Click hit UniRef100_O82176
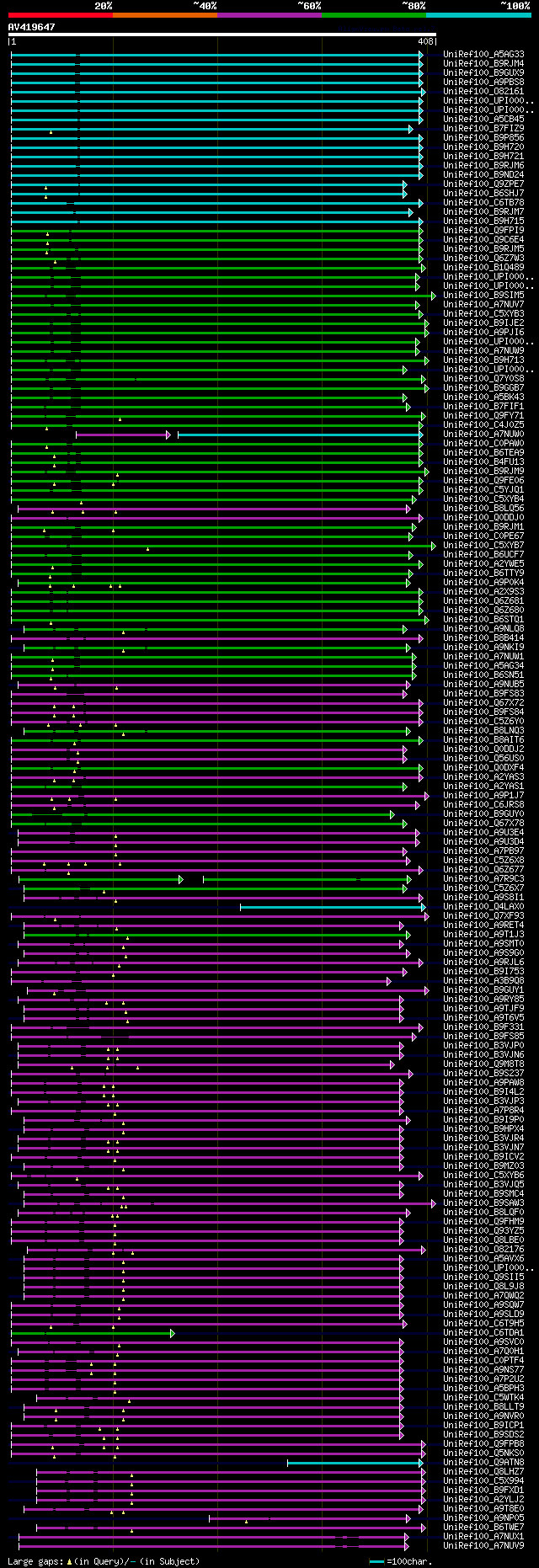Viewport: 539px width, 1568px height. pos(483,1250)
